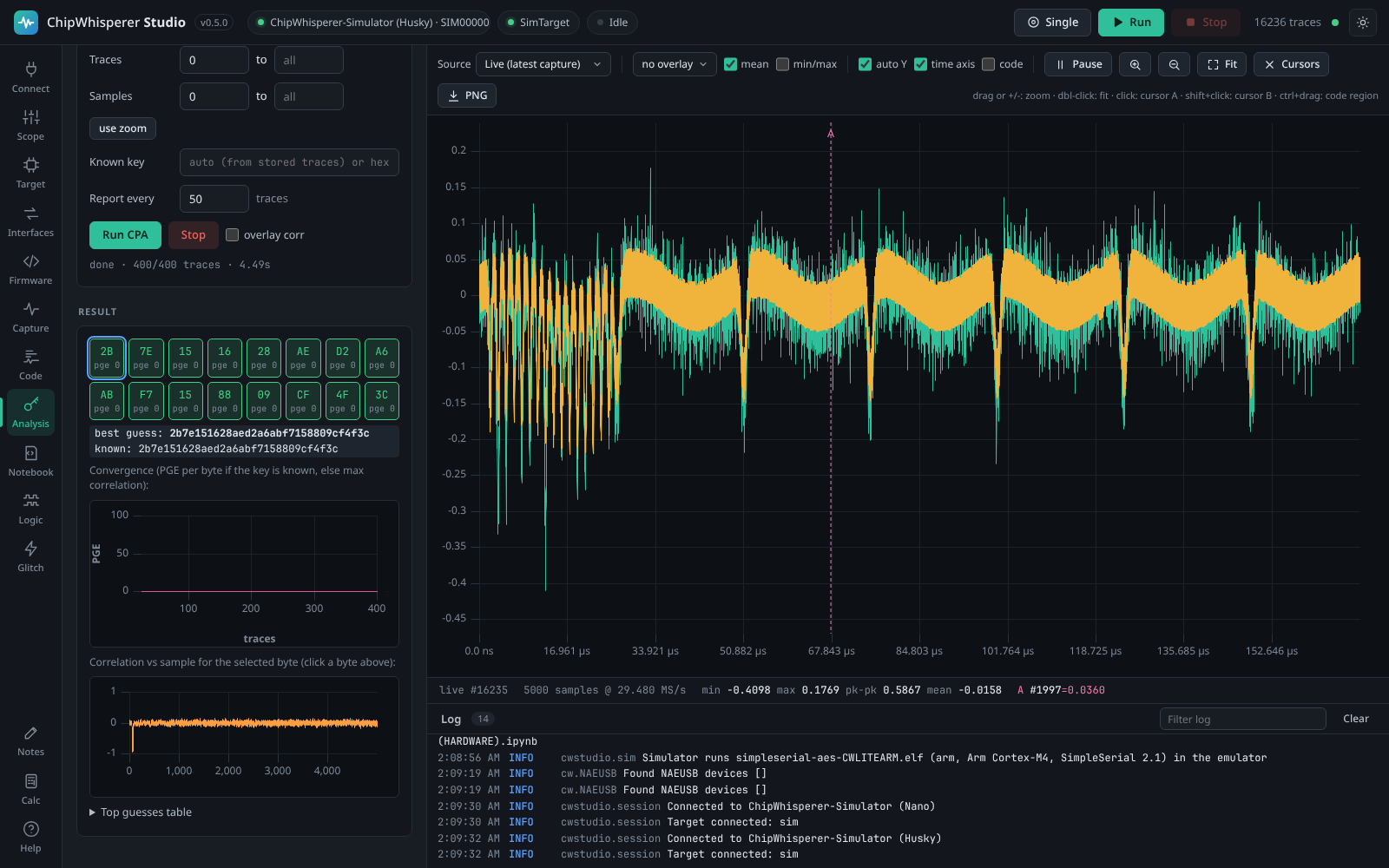Toggle the time axis checkbox
This screenshot has height=868, width=1389.
tap(920, 64)
